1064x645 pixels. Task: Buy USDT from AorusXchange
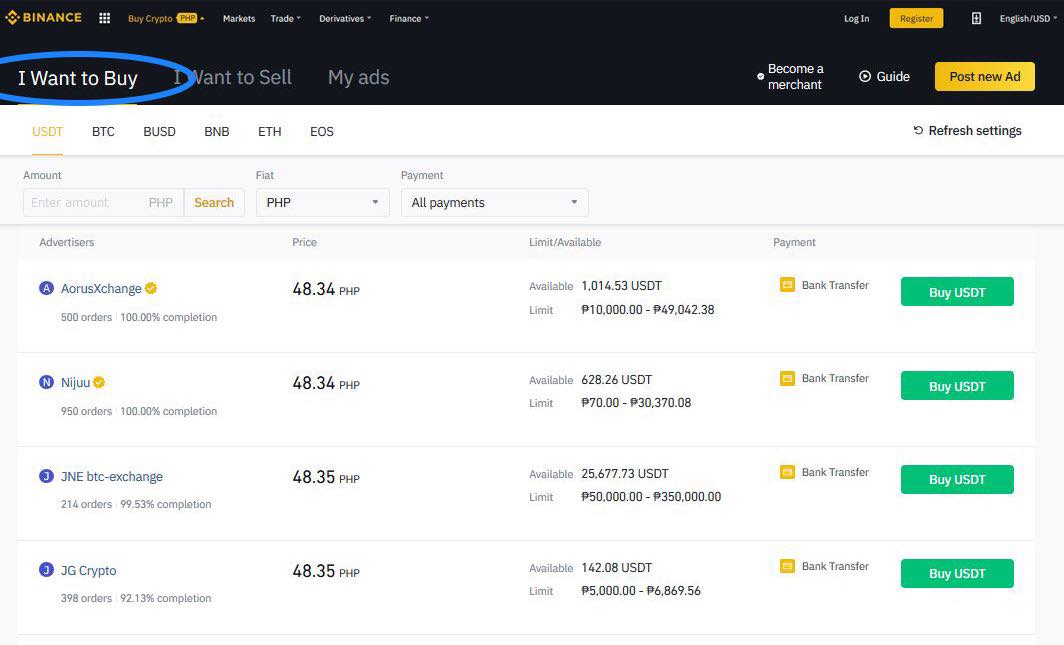tap(957, 292)
